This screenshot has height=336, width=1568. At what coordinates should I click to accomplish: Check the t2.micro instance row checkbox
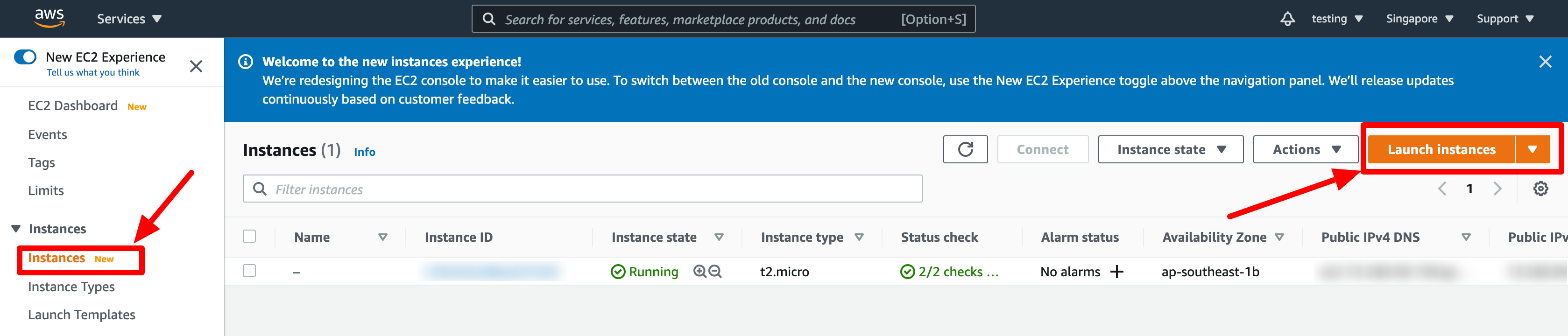click(x=249, y=271)
